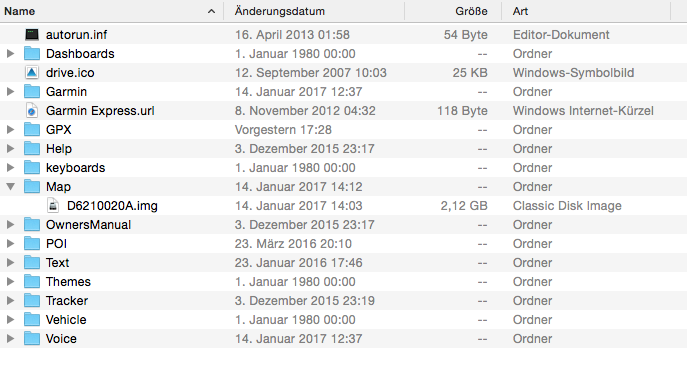Image resolution: width=687 pixels, height=366 pixels.
Task: Select the Vehicle folder name
Action: coord(66,320)
